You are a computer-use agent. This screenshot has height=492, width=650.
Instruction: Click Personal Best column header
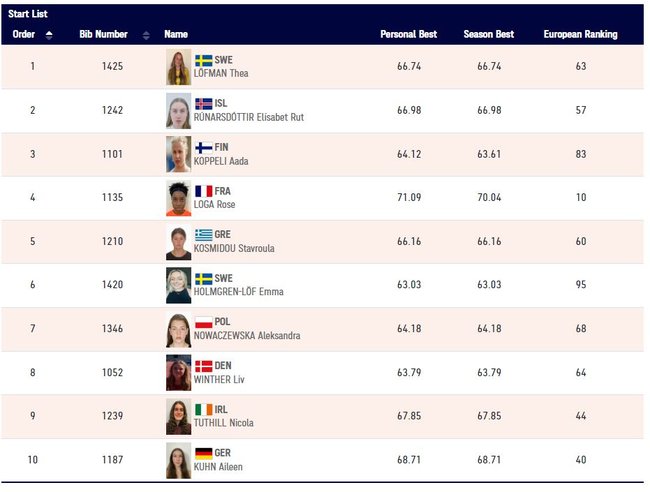[x=408, y=35]
